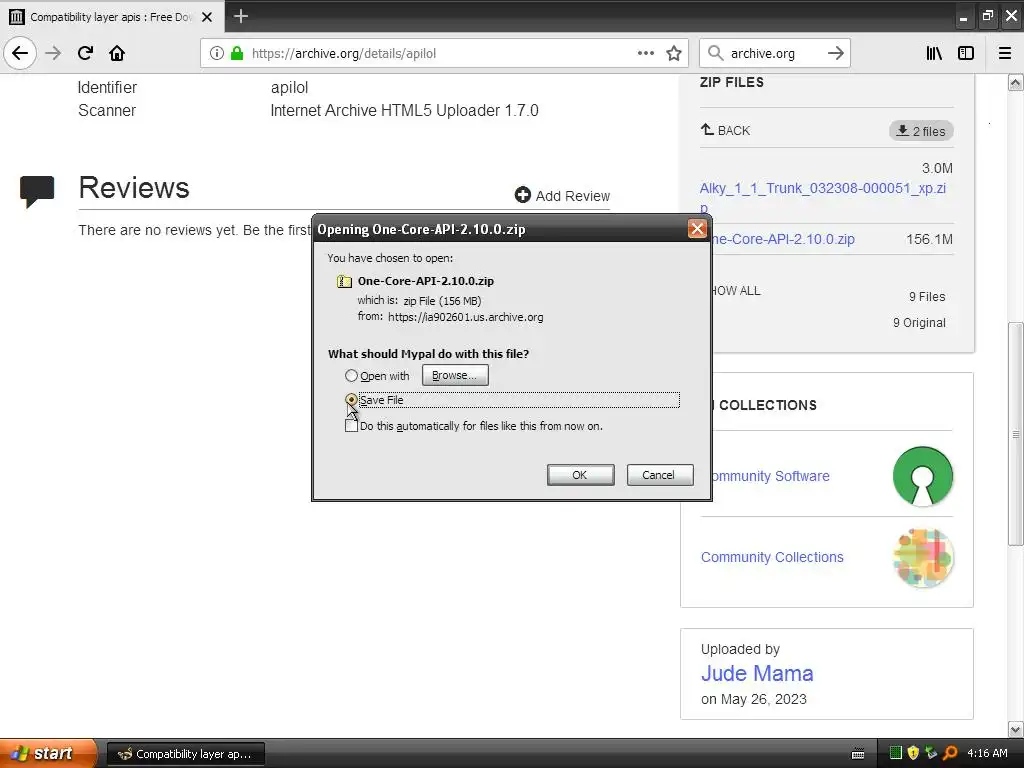Confirm download with the OK button
The height and width of the screenshot is (768, 1024).
point(580,475)
